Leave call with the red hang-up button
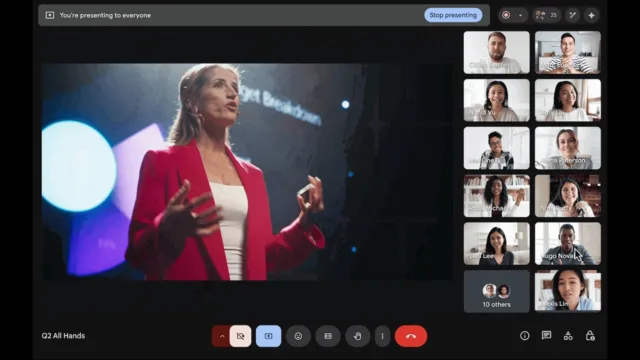 411,336
